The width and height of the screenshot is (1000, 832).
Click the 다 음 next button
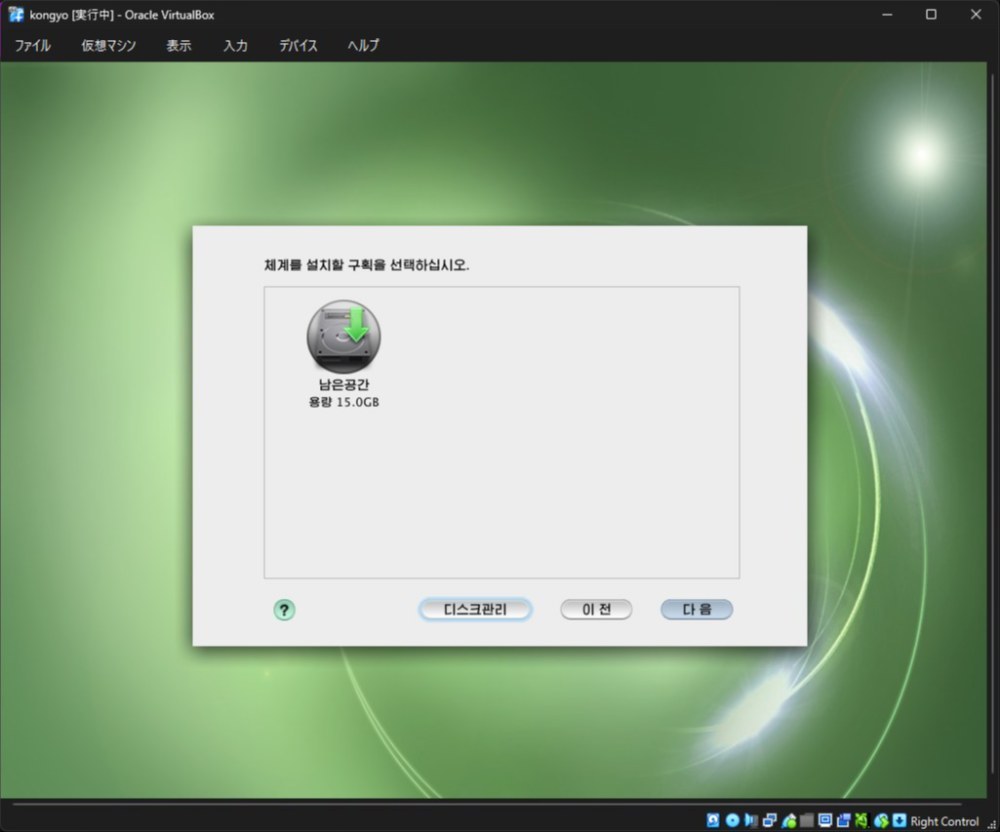pos(696,609)
